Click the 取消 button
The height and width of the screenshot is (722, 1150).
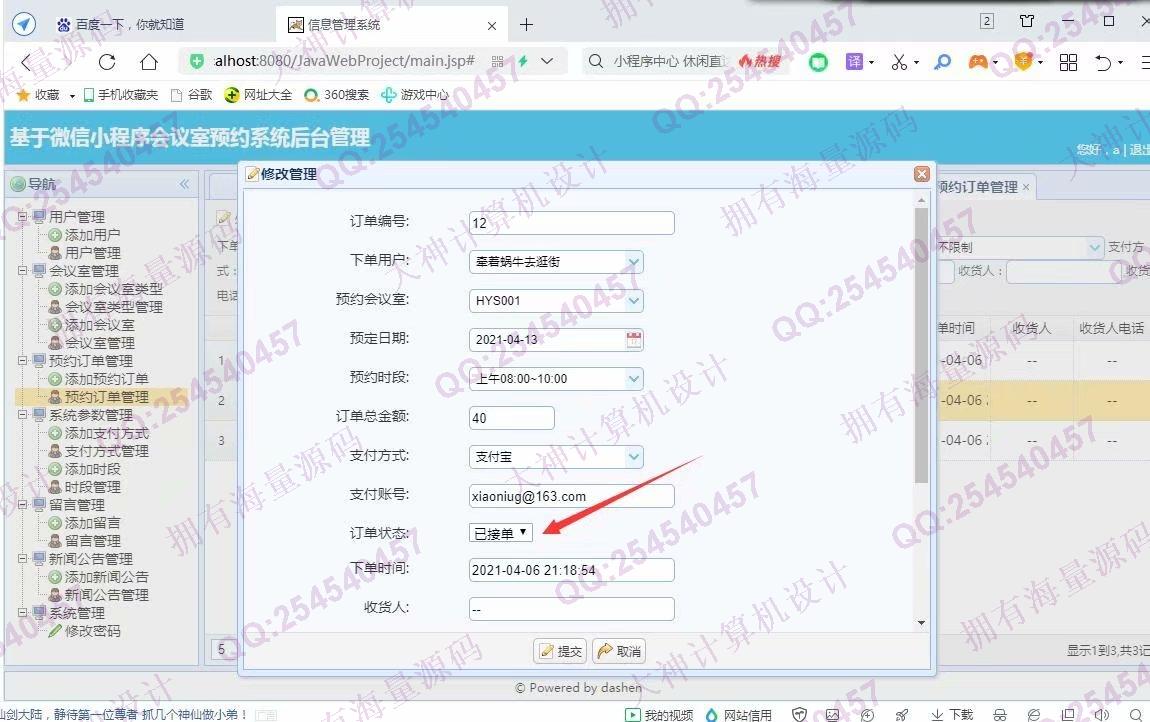(619, 651)
